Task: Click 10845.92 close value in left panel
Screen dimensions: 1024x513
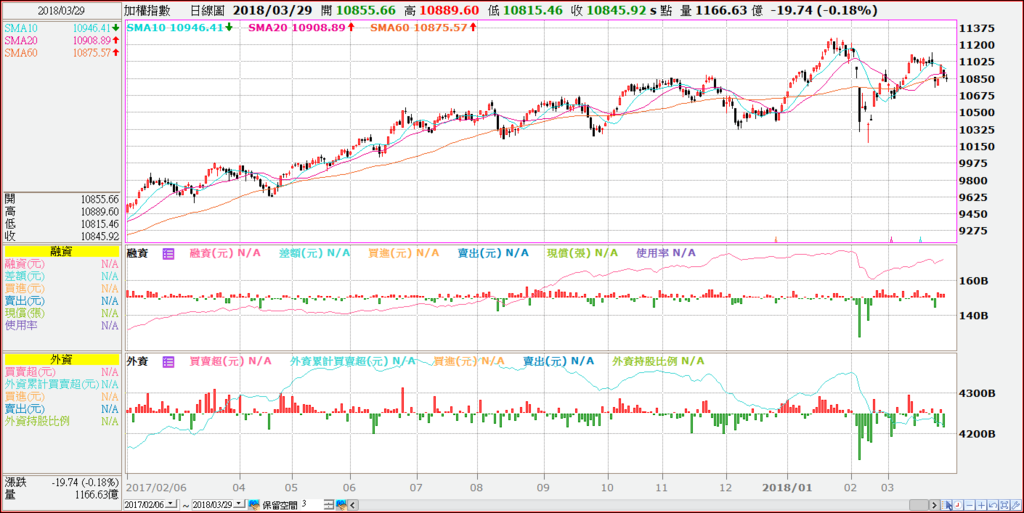Action: 100,236
